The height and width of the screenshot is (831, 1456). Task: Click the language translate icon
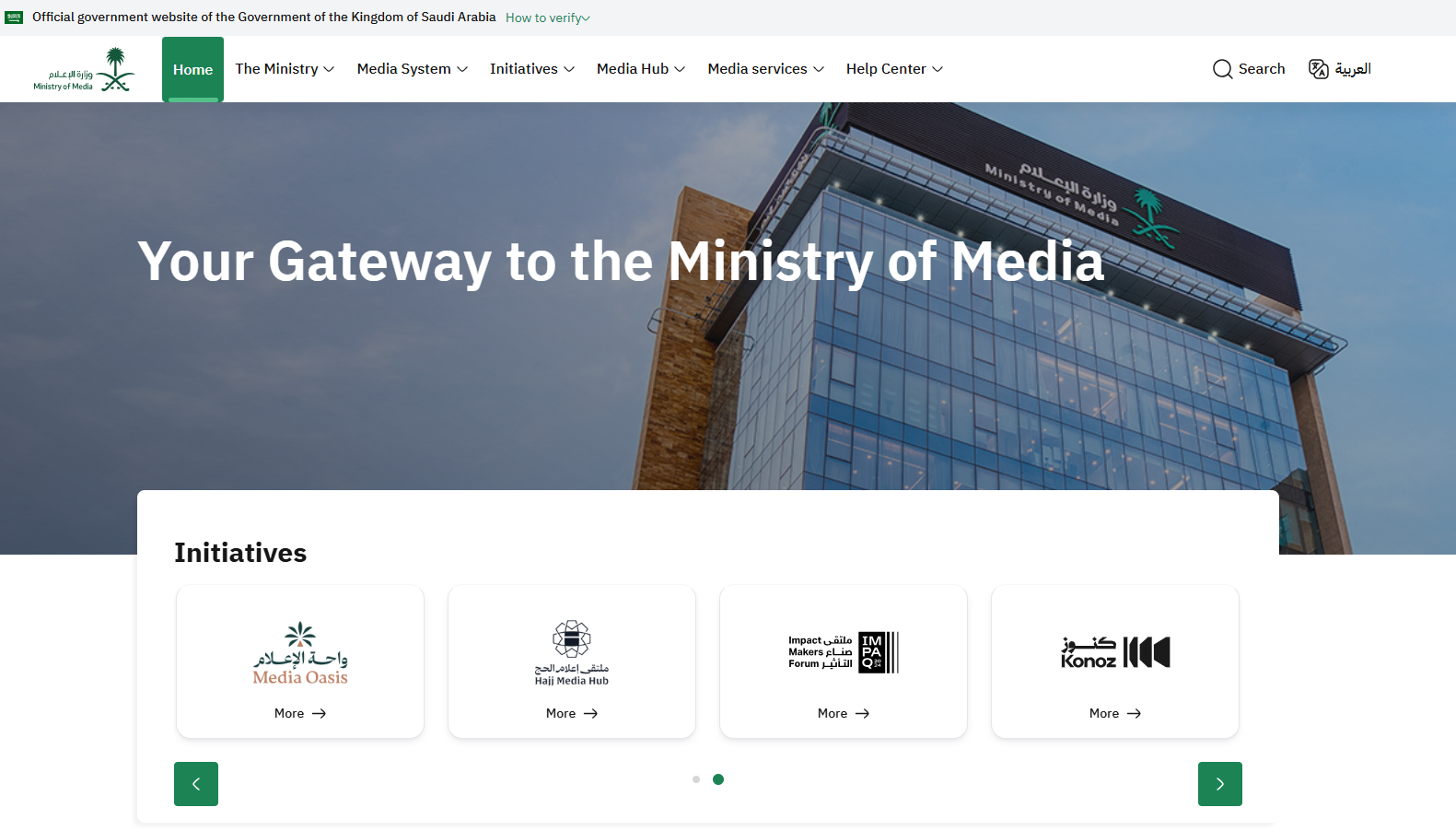pos(1319,69)
